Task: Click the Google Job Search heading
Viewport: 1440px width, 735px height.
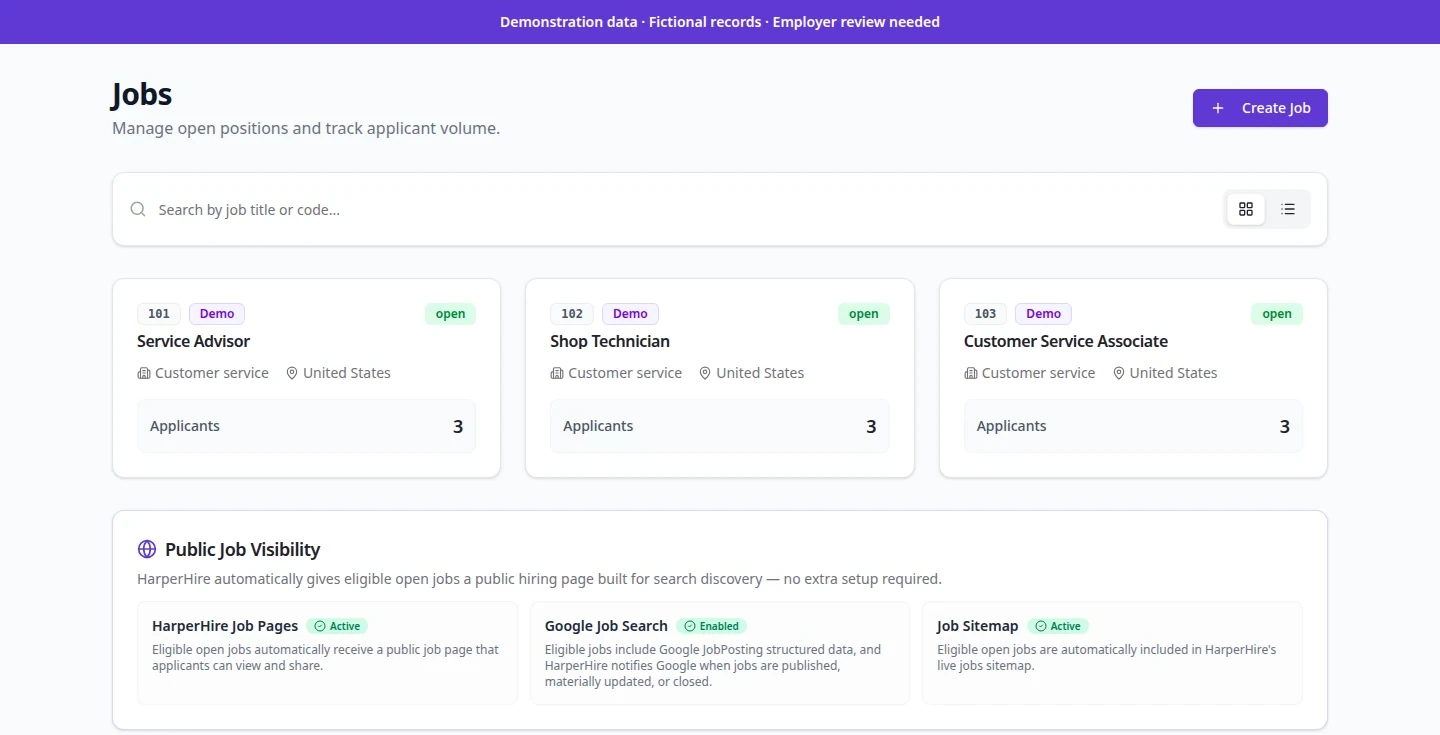Action: [606, 626]
